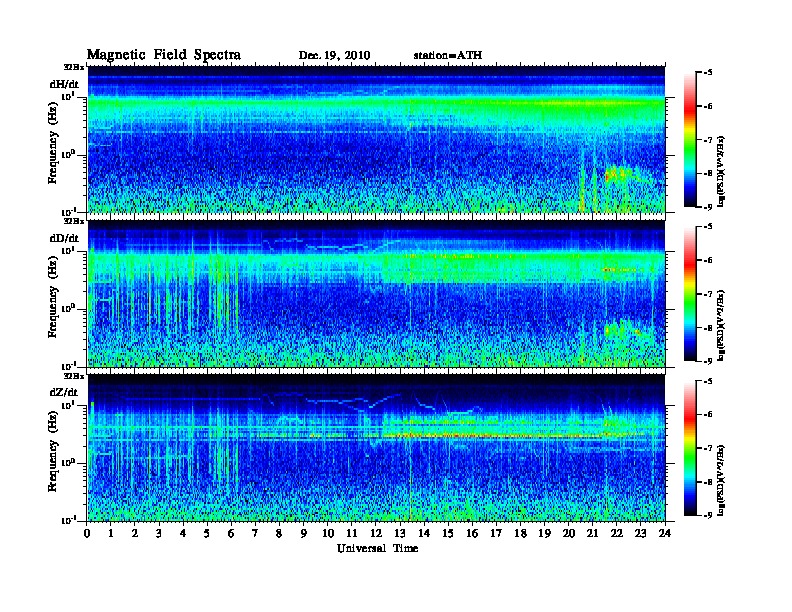Click the hour 4 tick label

183,533
